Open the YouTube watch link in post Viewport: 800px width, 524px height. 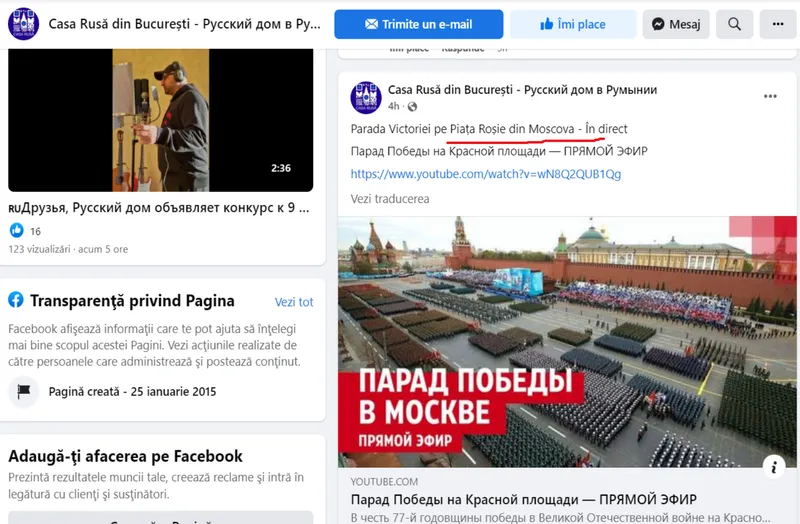486,174
